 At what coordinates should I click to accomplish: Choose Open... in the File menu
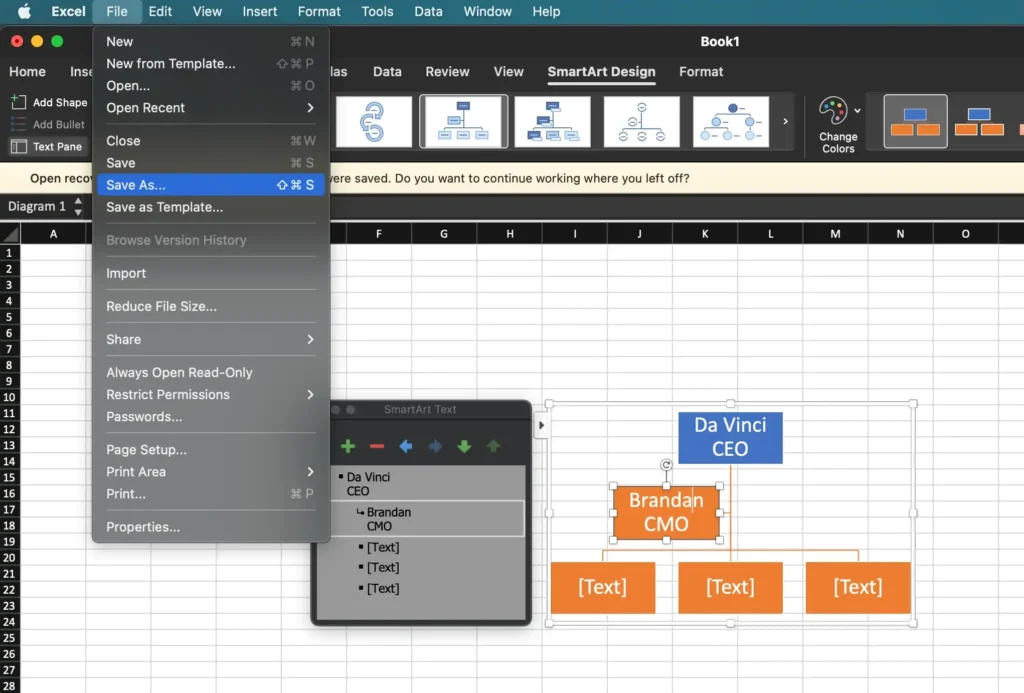point(210,86)
